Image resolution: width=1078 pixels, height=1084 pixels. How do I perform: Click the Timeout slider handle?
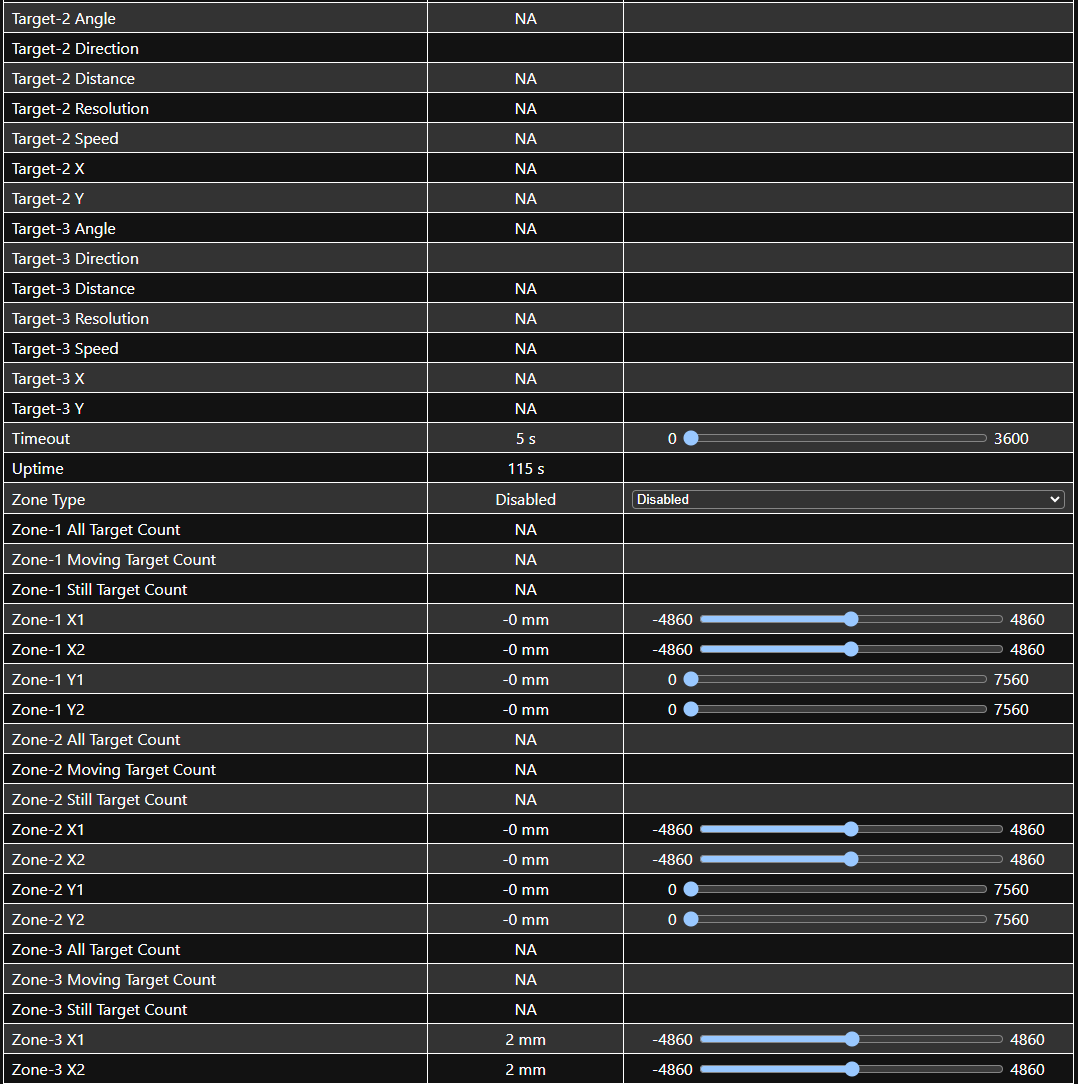pyautogui.click(x=690, y=439)
